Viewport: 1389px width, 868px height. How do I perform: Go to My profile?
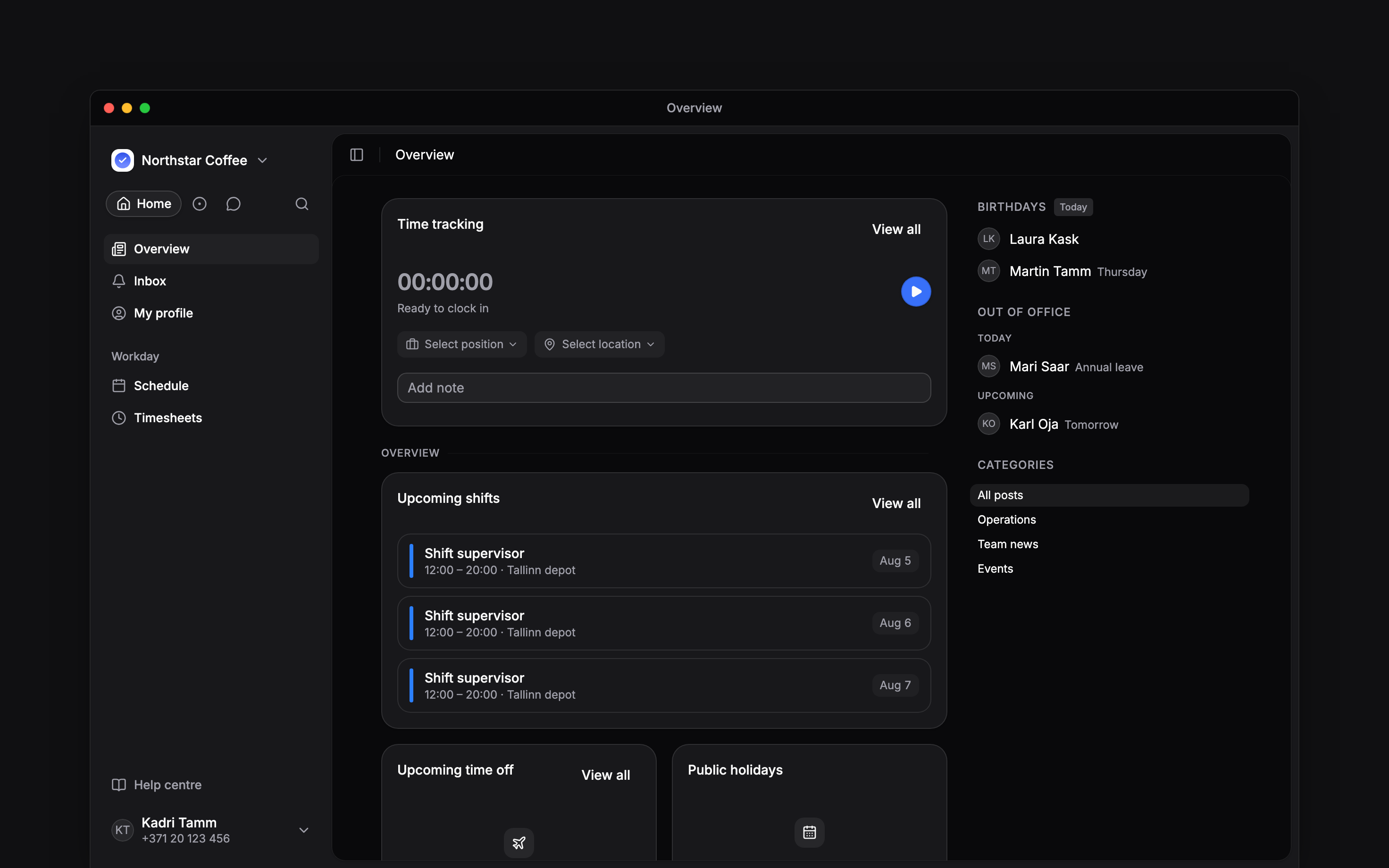(211, 313)
